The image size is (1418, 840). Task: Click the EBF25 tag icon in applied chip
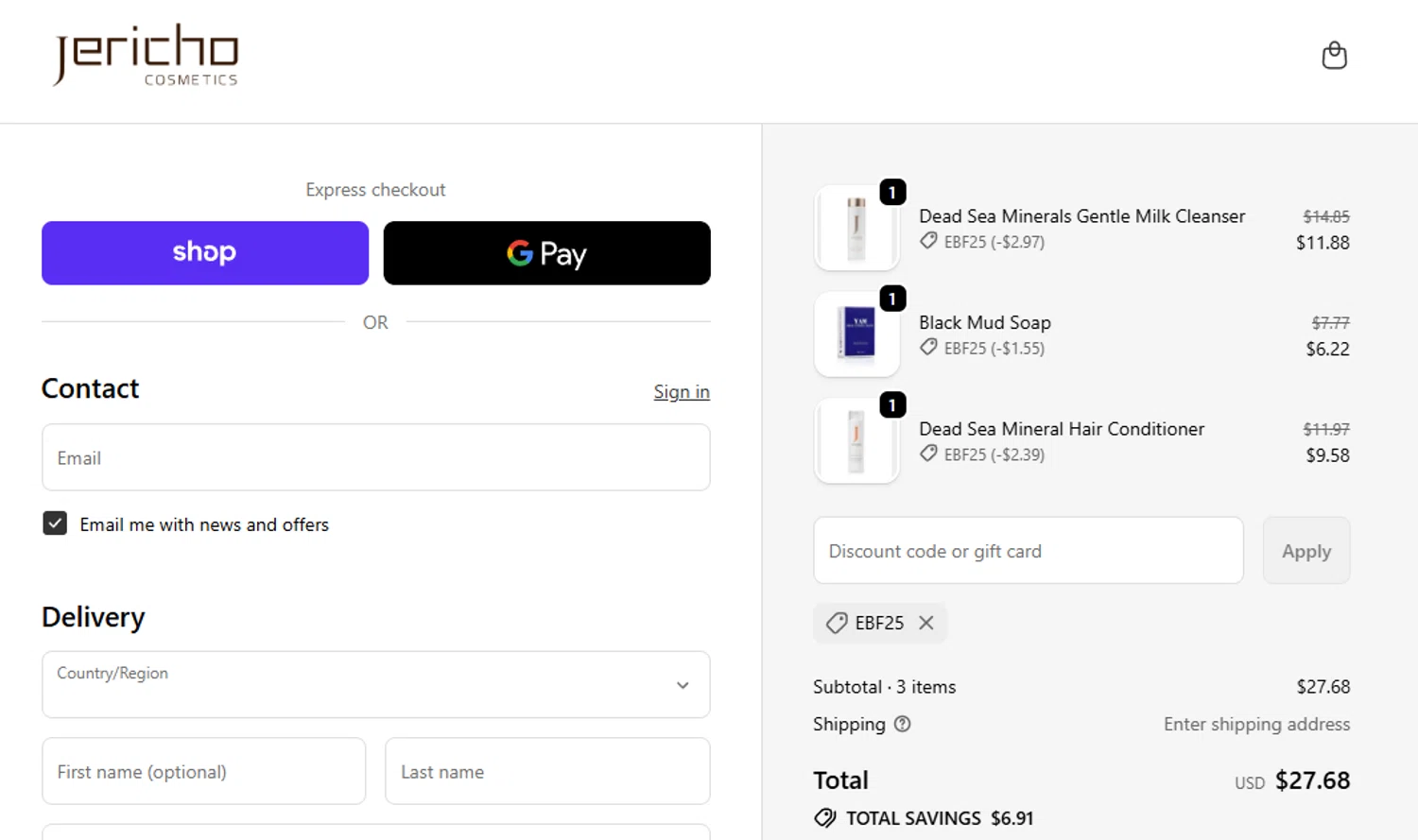tap(837, 623)
